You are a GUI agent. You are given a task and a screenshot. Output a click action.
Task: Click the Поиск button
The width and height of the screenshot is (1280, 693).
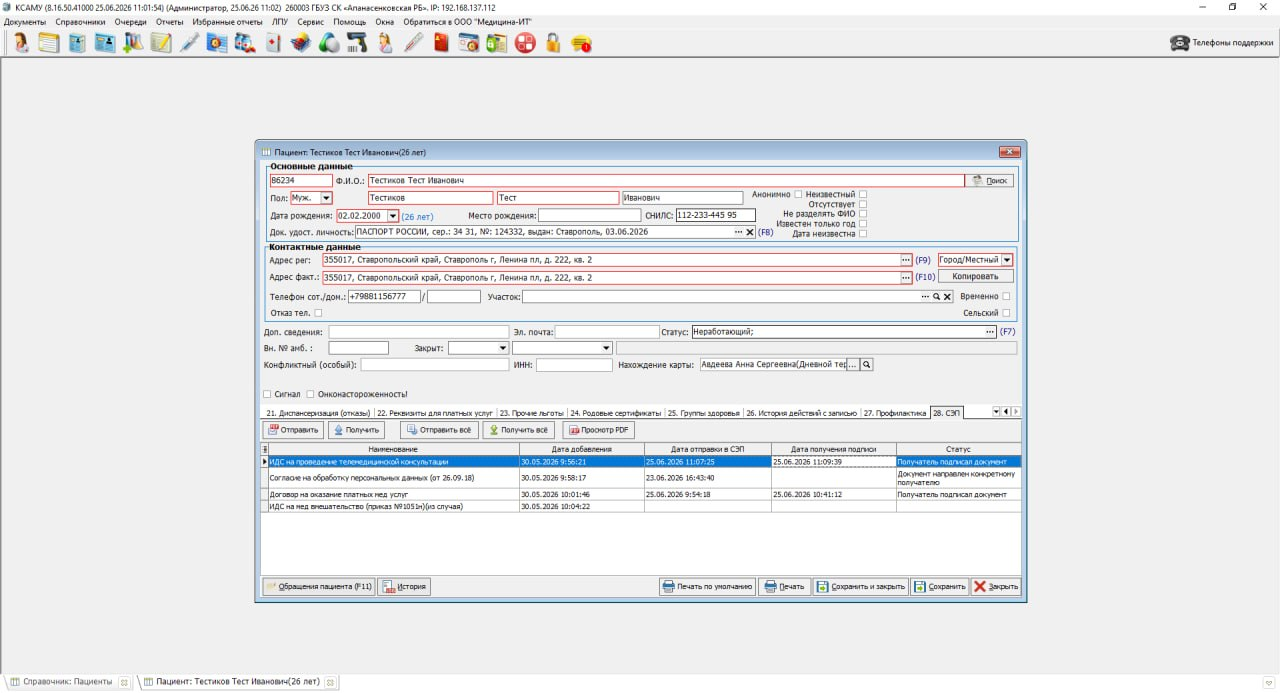(990, 181)
